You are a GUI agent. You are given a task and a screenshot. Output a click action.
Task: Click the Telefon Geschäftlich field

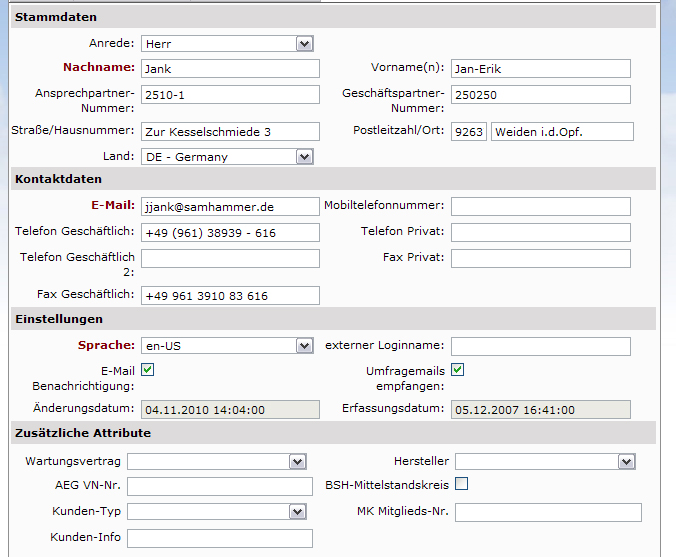click(230, 232)
